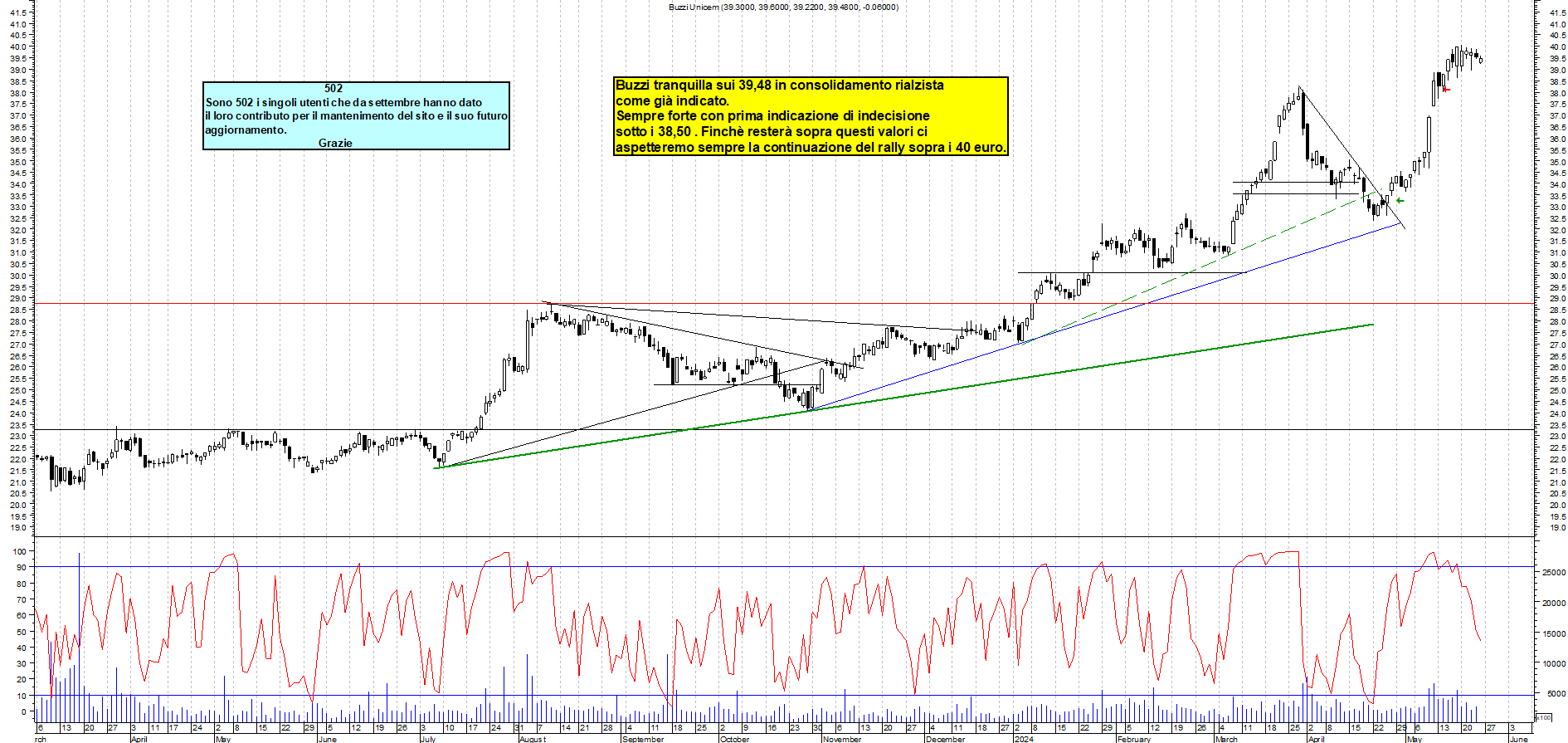Screen dimensions: 1568x743
Task: Click 'aspetteremo sempre la continuazione del rally' line
Action: point(811,147)
